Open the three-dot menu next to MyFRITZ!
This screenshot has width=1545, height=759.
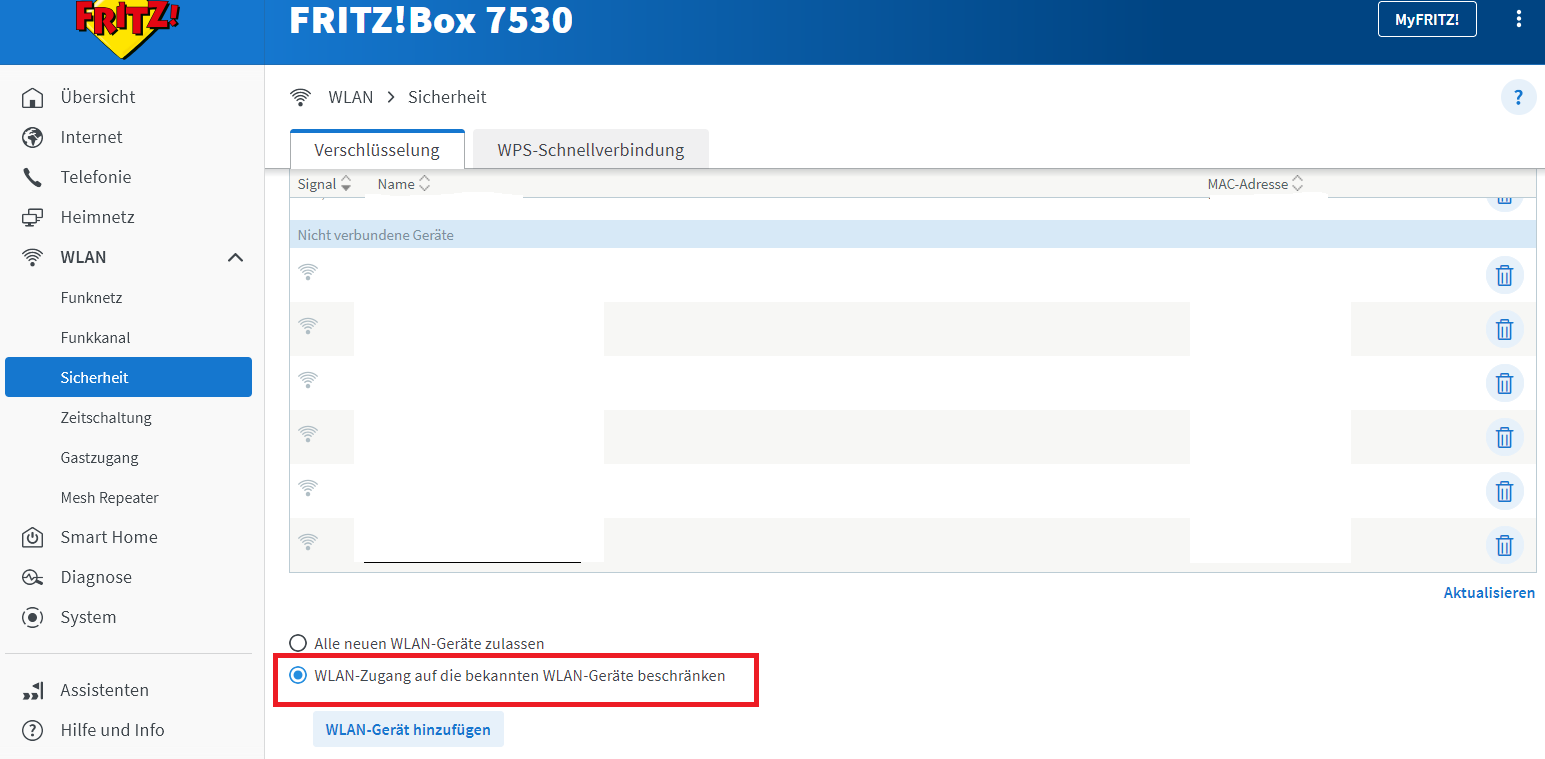[x=1519, y=19]
